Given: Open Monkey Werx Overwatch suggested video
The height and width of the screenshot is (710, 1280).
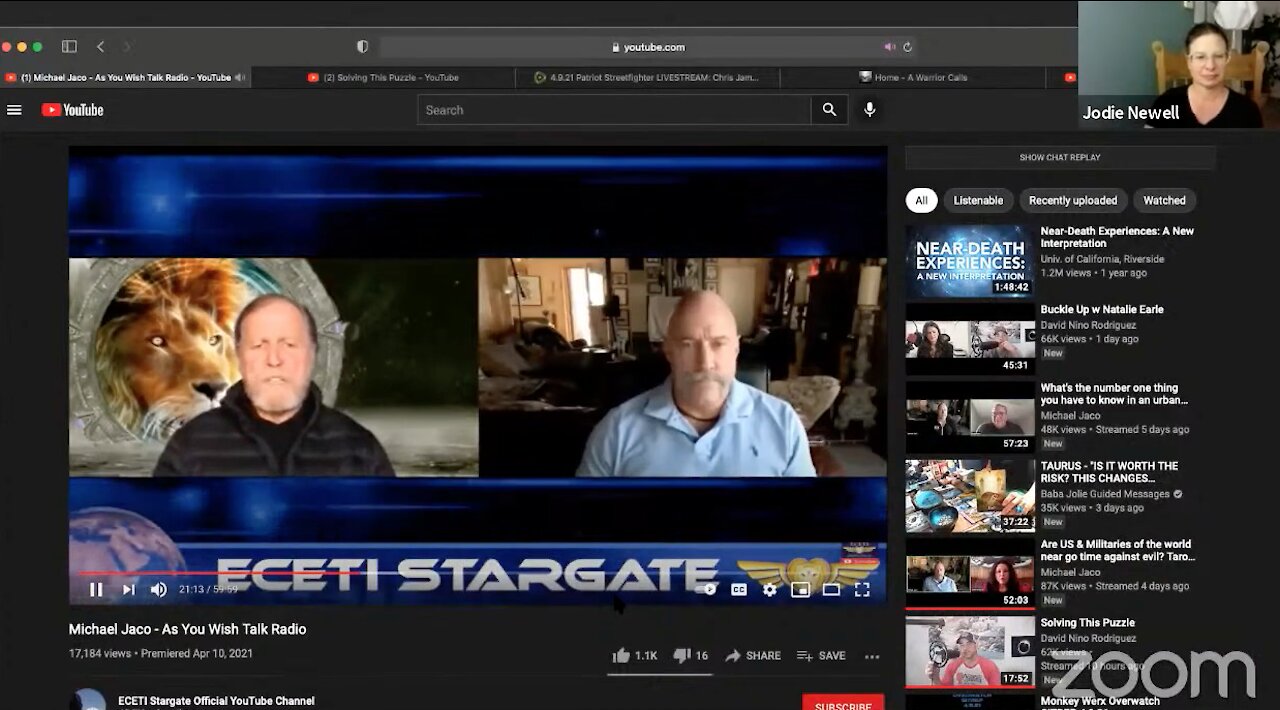Looking at the screenshot, I should point(1100,702).
